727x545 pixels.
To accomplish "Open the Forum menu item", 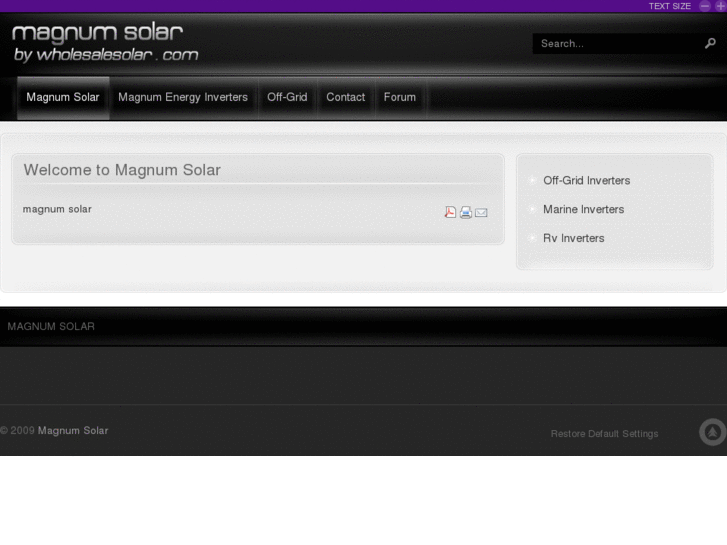I will 400,97.
